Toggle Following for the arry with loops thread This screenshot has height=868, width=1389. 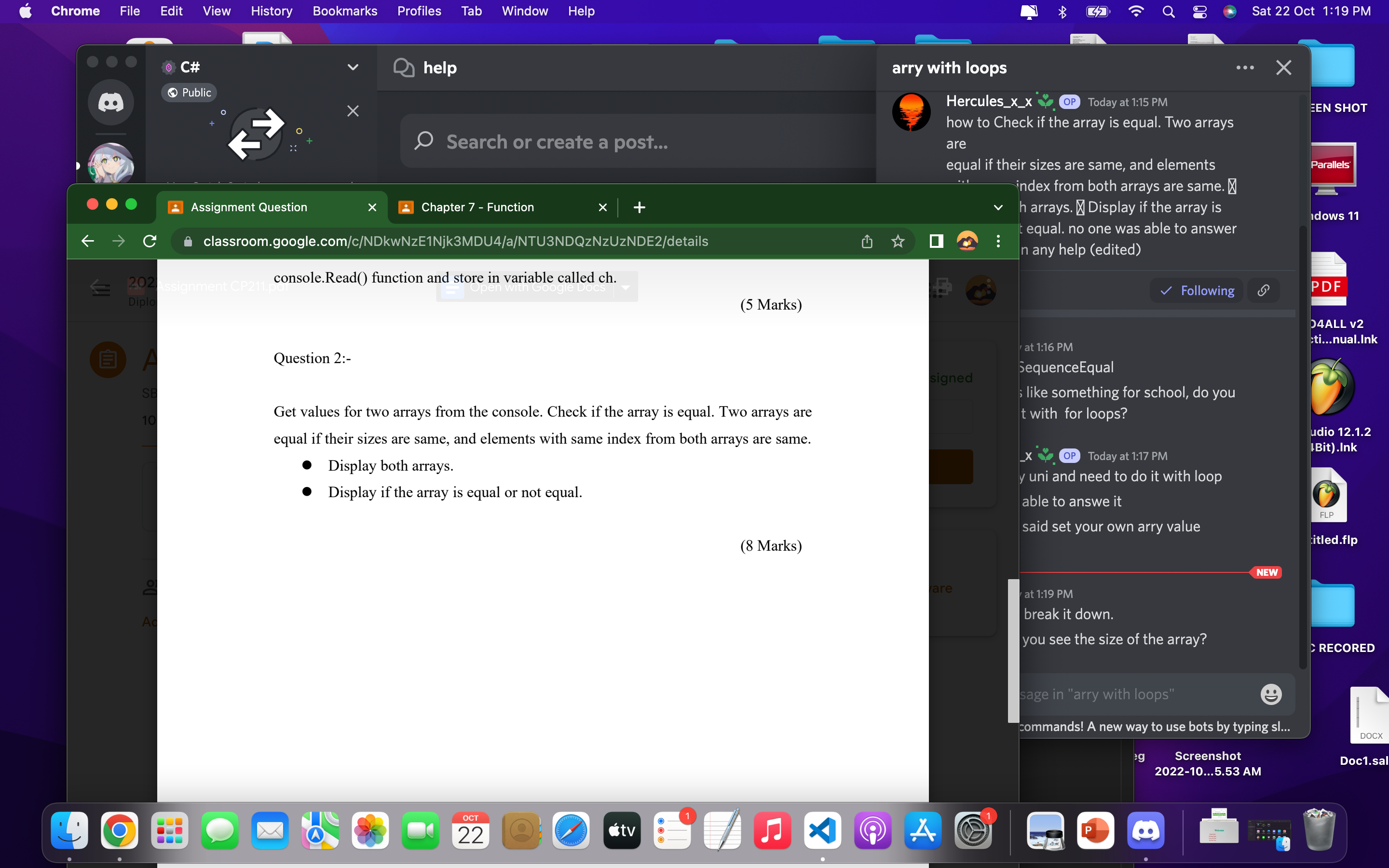[x=1198, y=290]
